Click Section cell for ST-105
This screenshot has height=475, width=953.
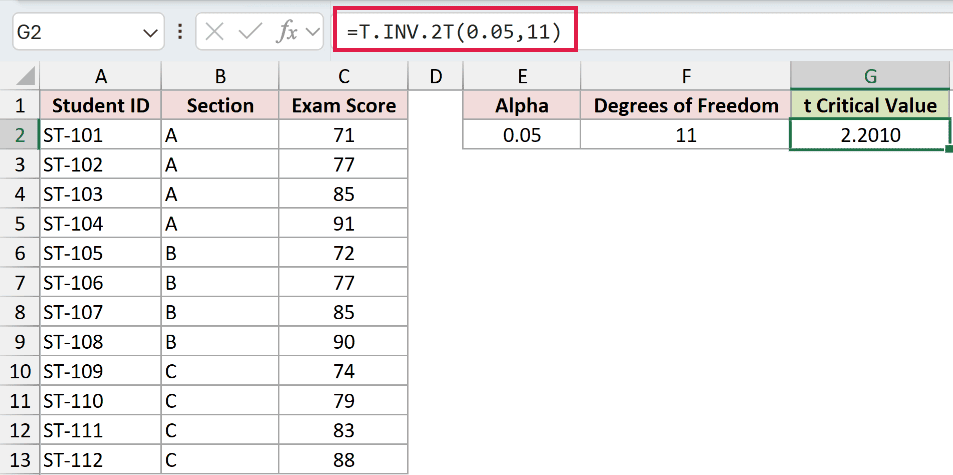click(220, 253)
